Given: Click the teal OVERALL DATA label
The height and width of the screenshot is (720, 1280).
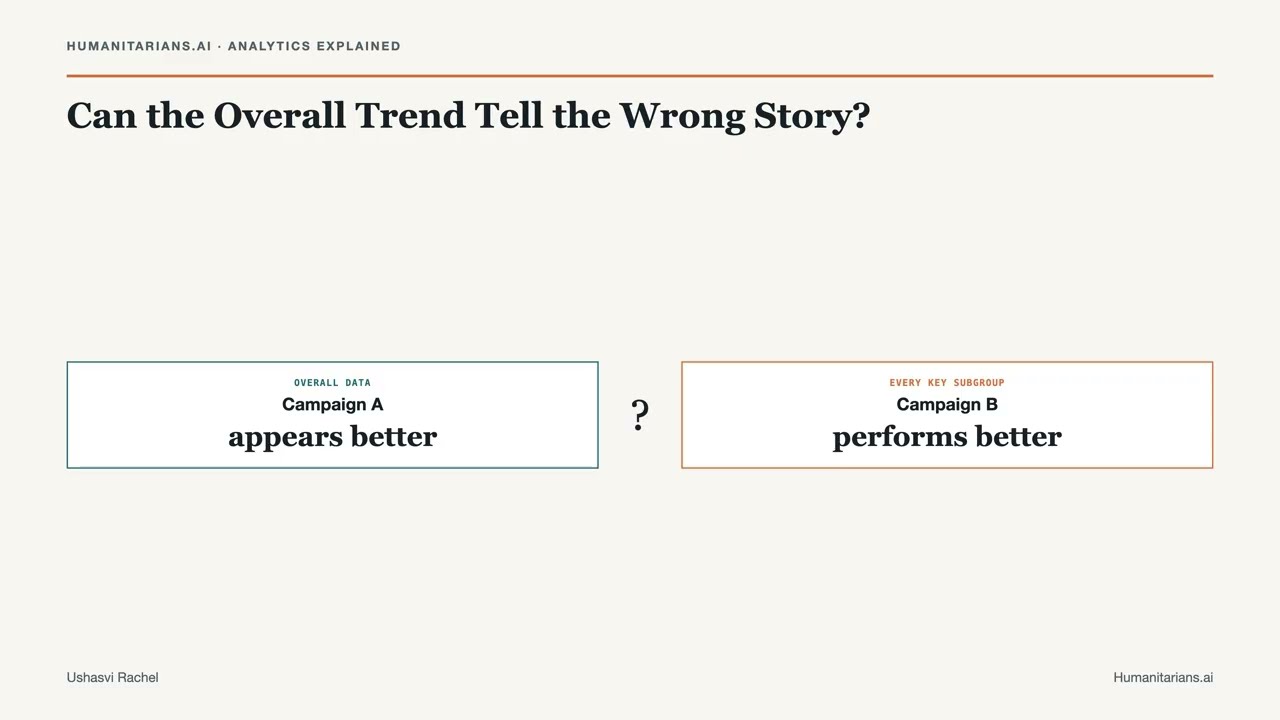Looking at the screenshot, I should [332, 383].
